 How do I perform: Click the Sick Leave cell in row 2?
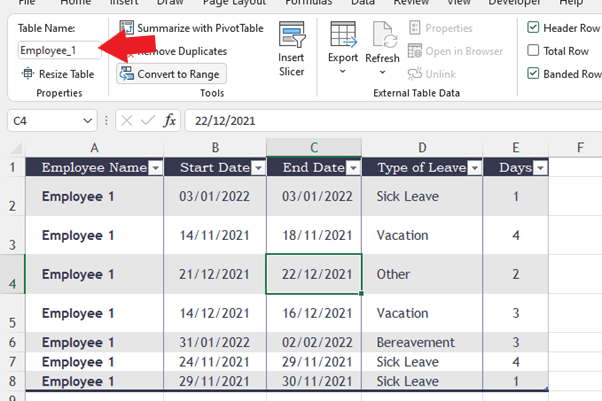point(422,196)
